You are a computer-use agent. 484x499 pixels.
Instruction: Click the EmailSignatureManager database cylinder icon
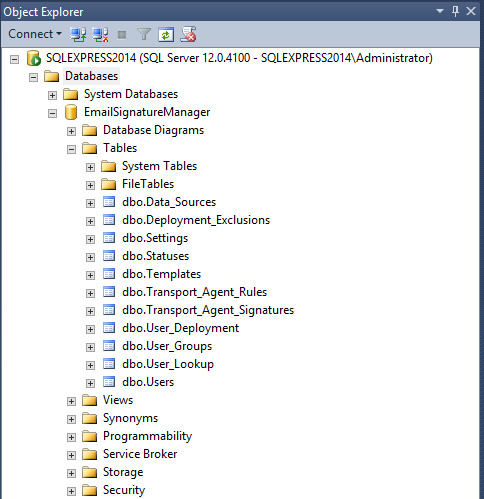tap(71, 112)
